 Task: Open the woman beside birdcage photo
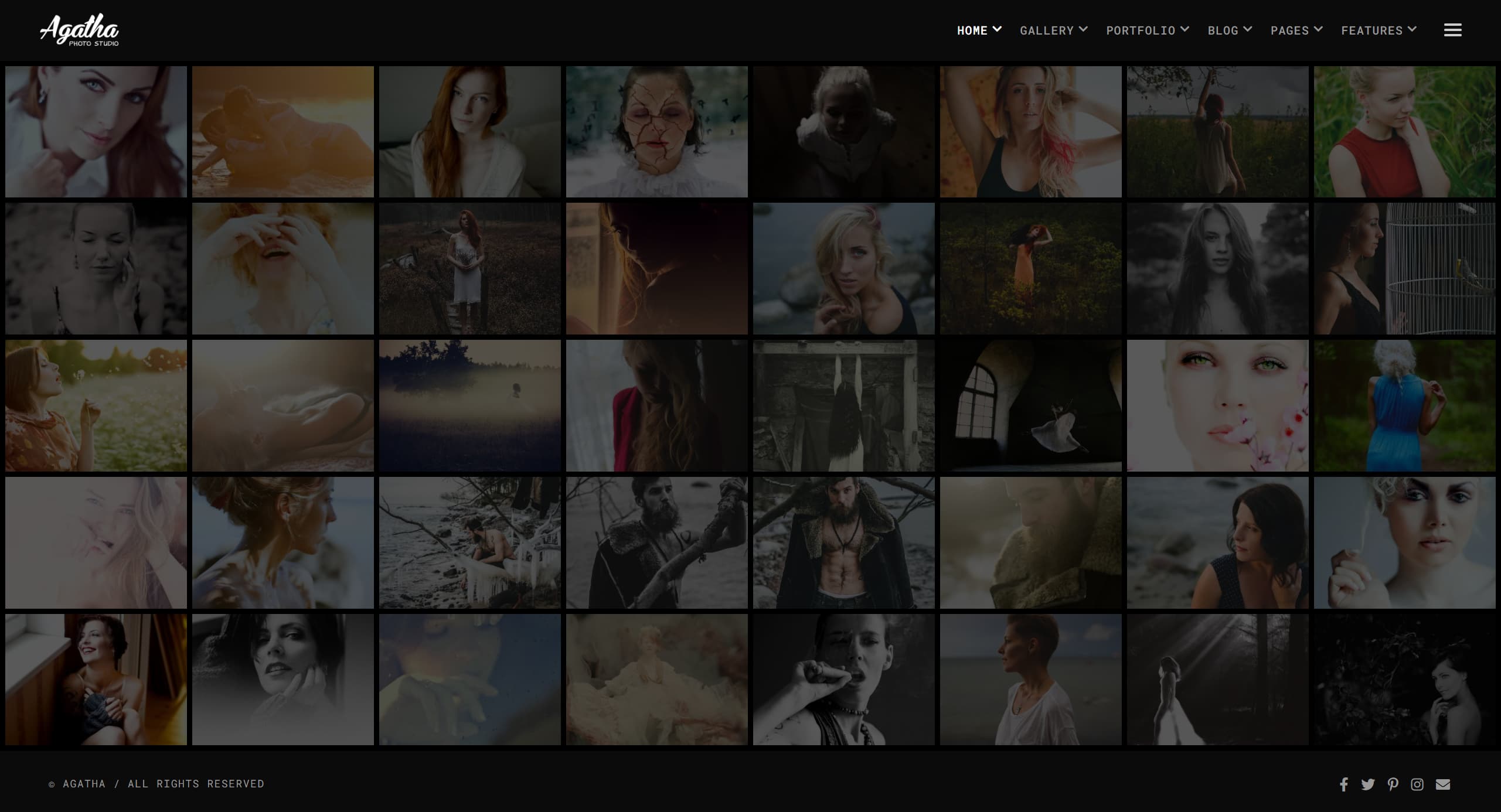pos(1405,269)
